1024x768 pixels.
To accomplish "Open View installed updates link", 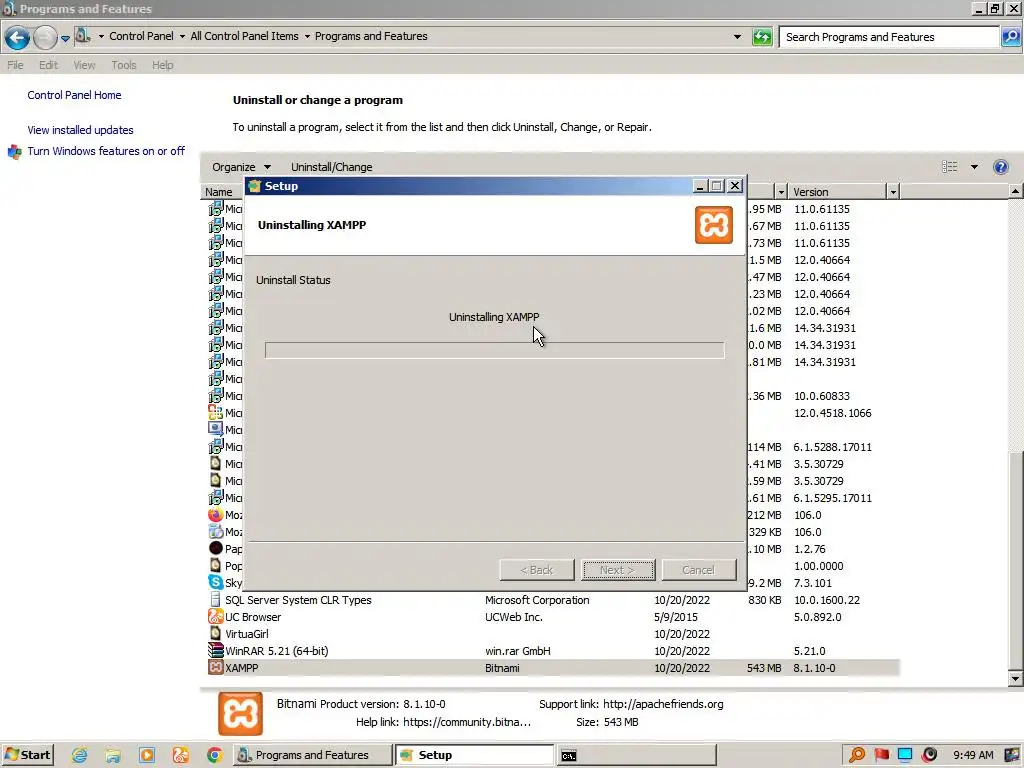I will coord(80,130).
